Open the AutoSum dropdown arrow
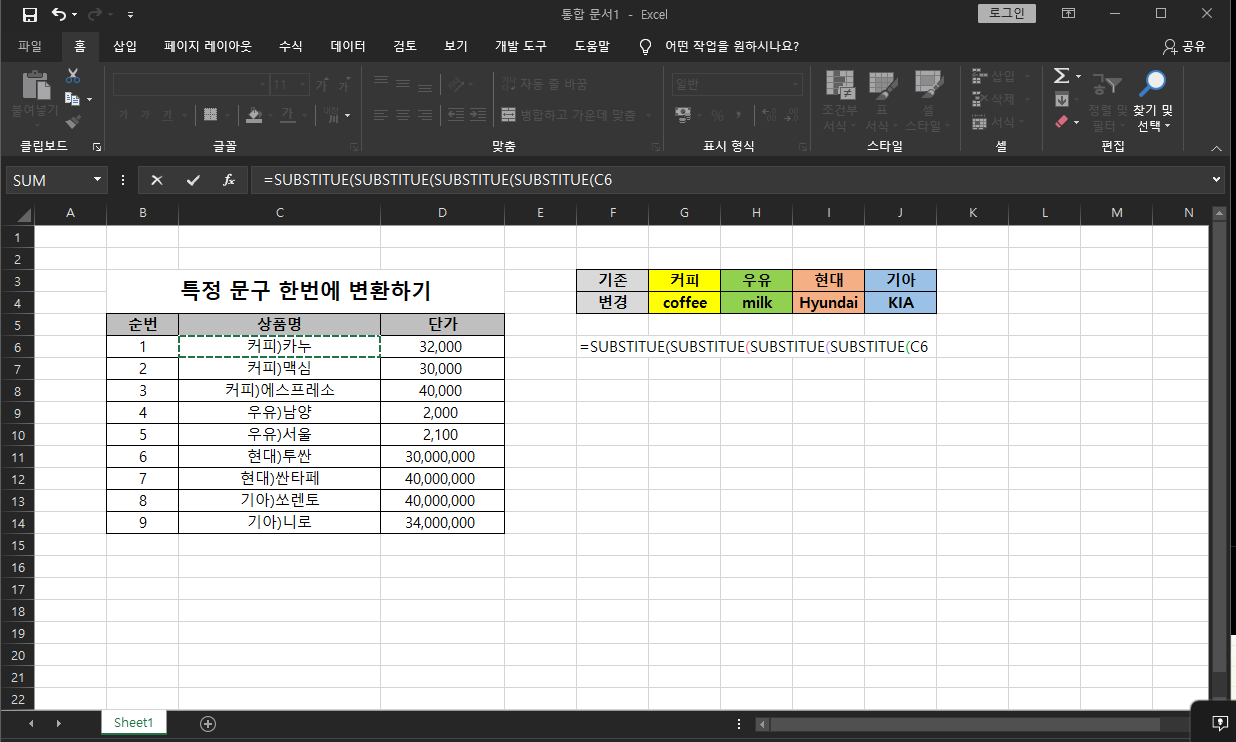Image resolution: width=1236 pixels, height=742 pixels. click(x=1078, y=76)
